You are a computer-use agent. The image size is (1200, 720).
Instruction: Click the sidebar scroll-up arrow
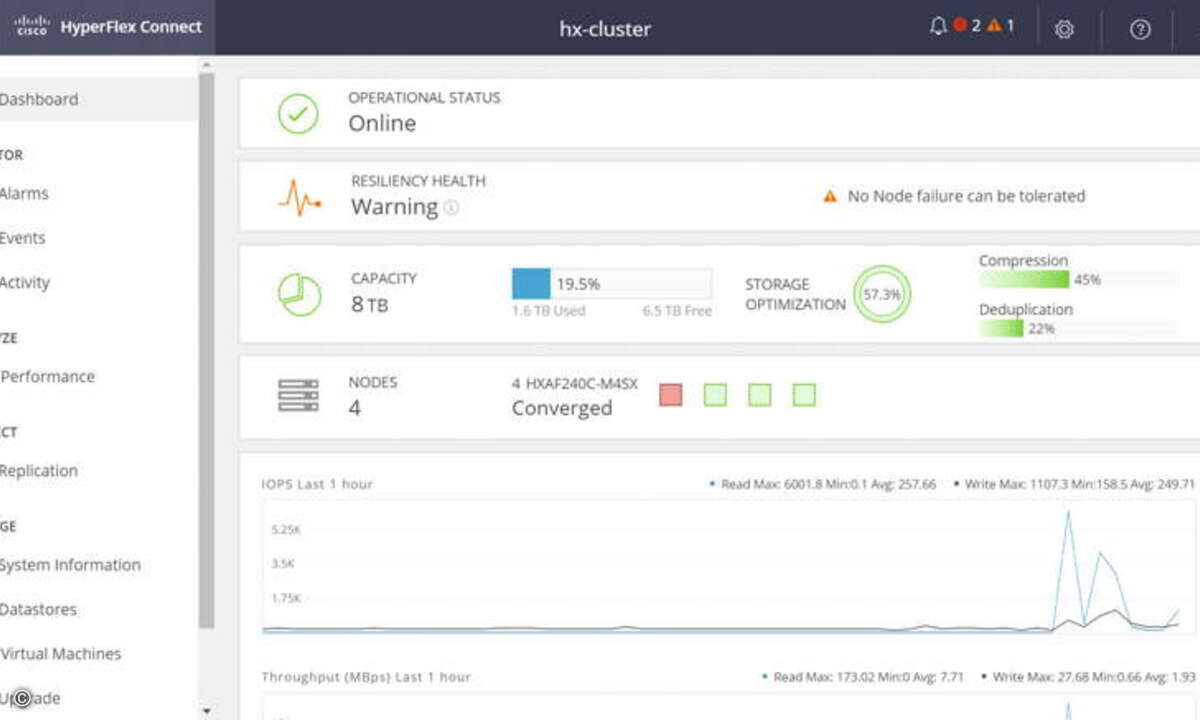tap(207, 65)
